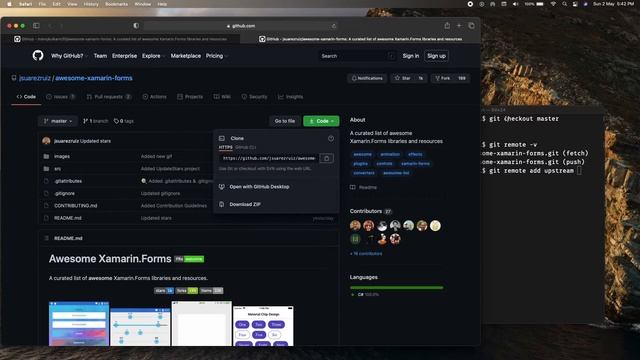
Task: Star the repository
Action: point(402,78)
